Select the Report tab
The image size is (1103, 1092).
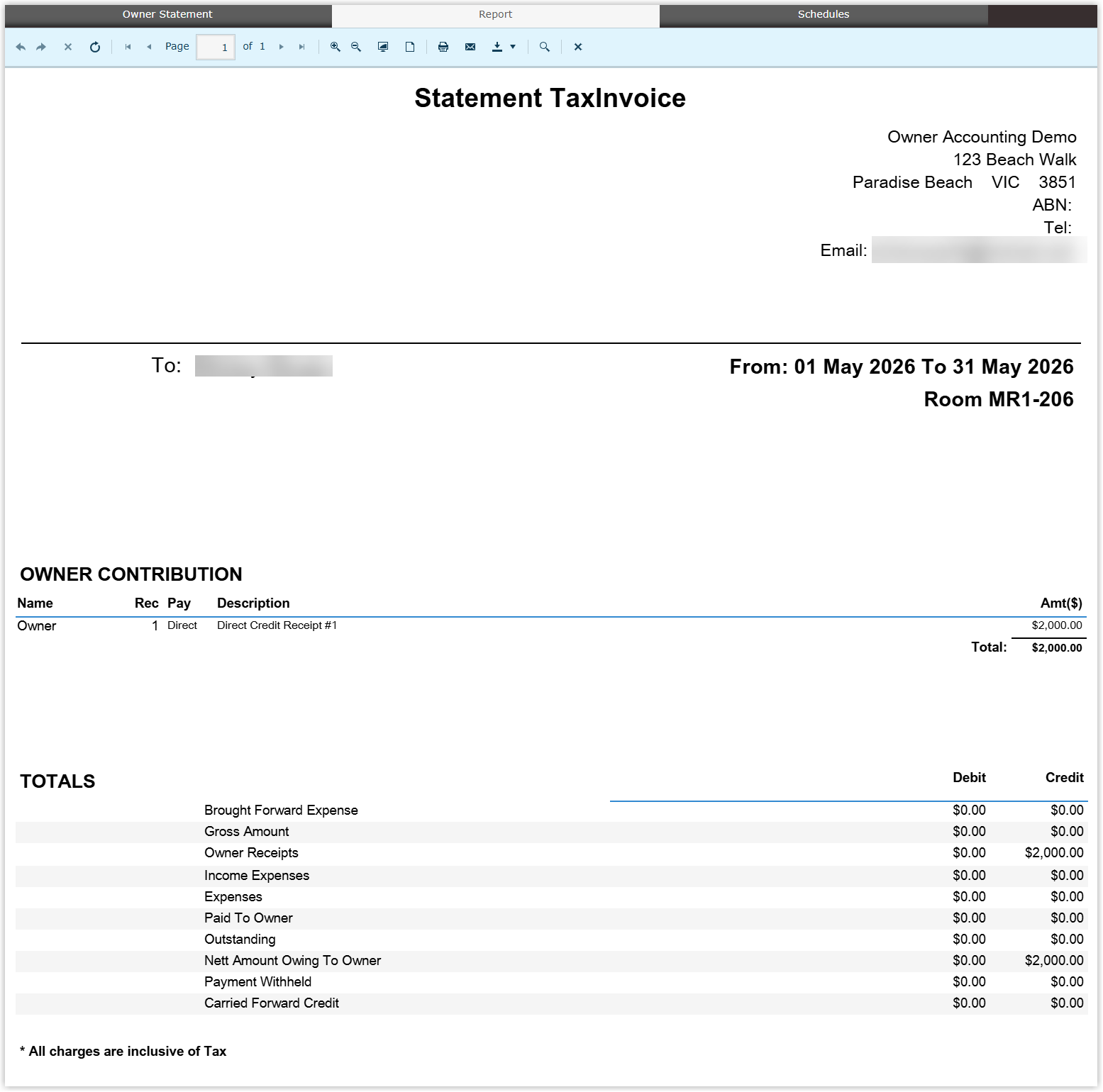495,14
